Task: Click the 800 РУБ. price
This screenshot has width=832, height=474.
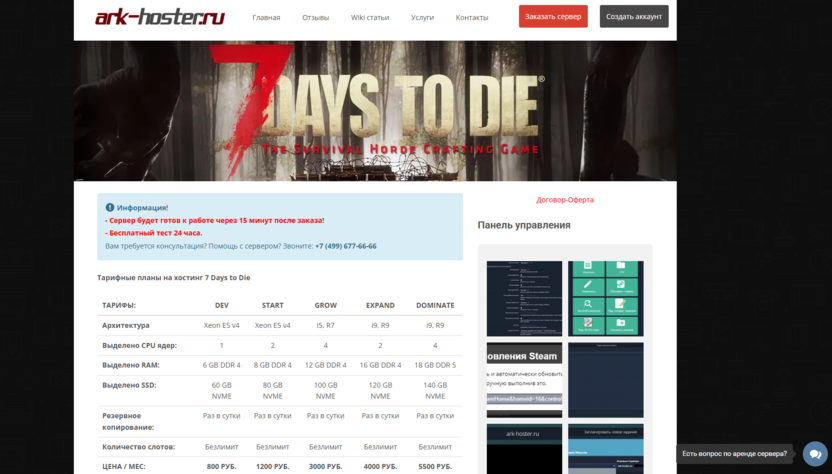Action: (x=222, y=467)
